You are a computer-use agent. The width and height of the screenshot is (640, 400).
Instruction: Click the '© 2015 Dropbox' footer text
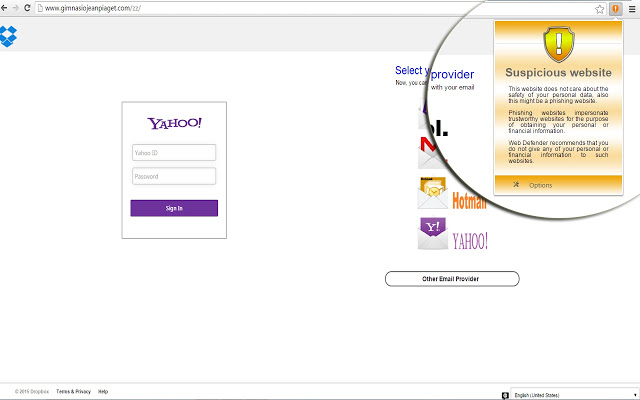pyautogui.click(x=32, y=391)
